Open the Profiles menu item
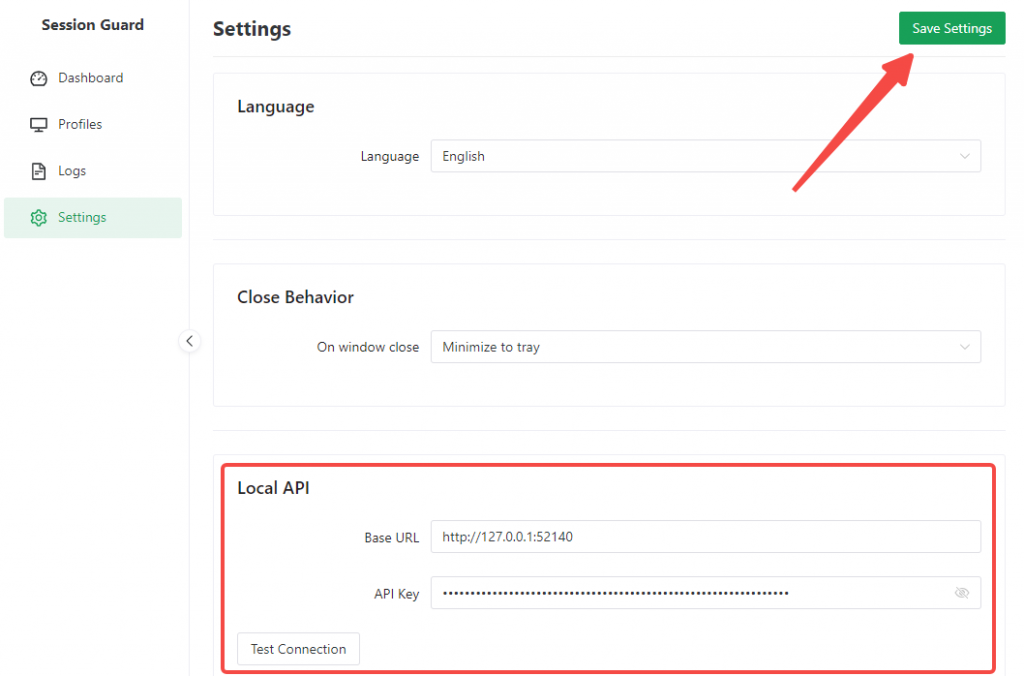This screenshot has width=1024, height=676. coord(80,125)
